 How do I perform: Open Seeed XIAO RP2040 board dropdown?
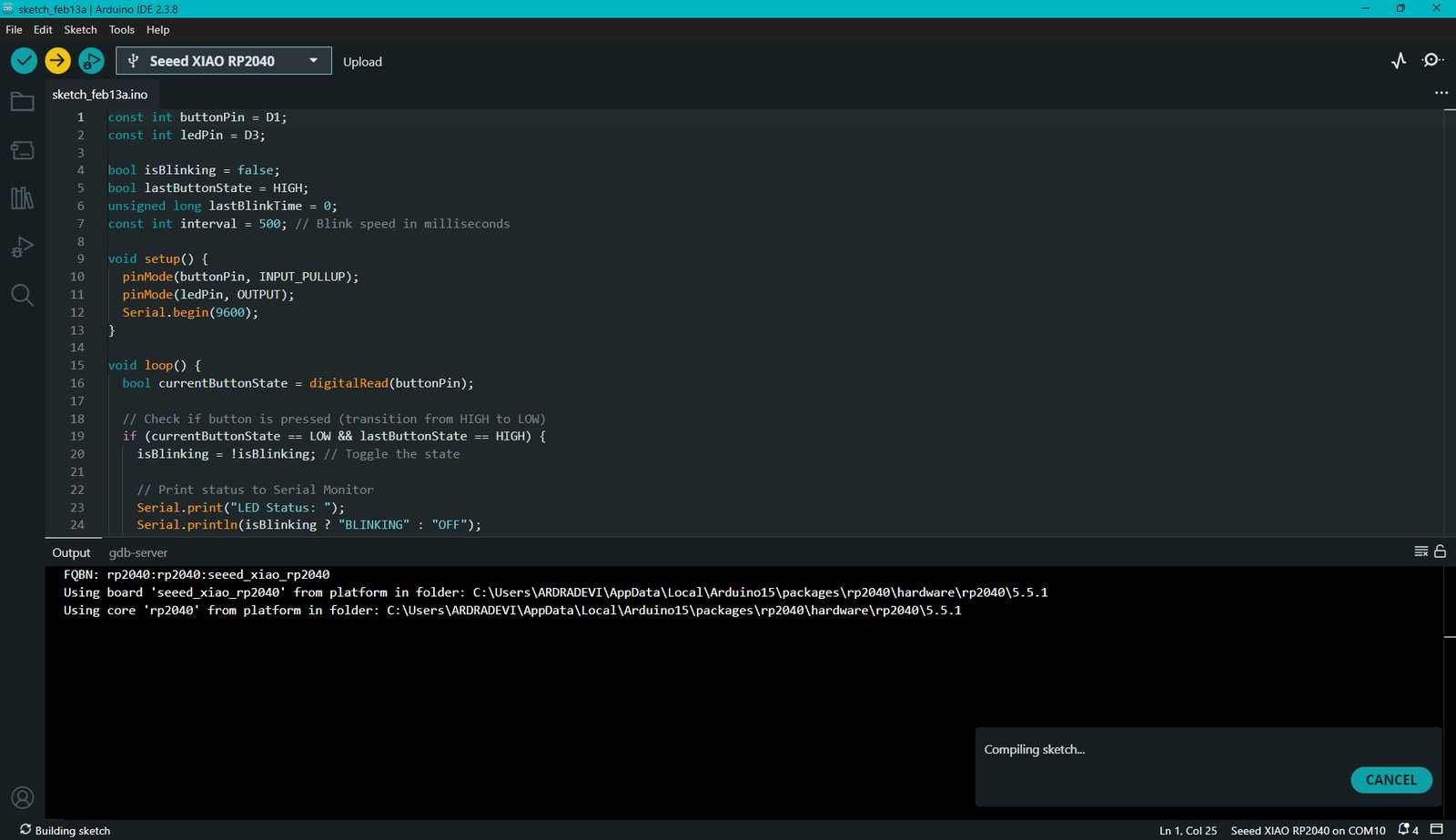tap(224, 61)
